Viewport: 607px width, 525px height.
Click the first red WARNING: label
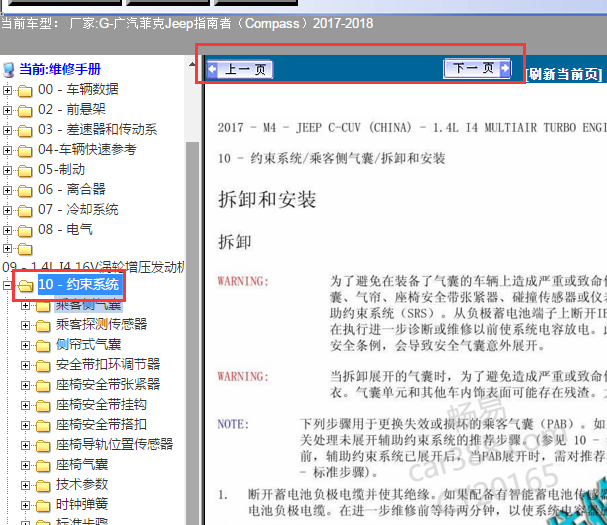coord(243,281)
